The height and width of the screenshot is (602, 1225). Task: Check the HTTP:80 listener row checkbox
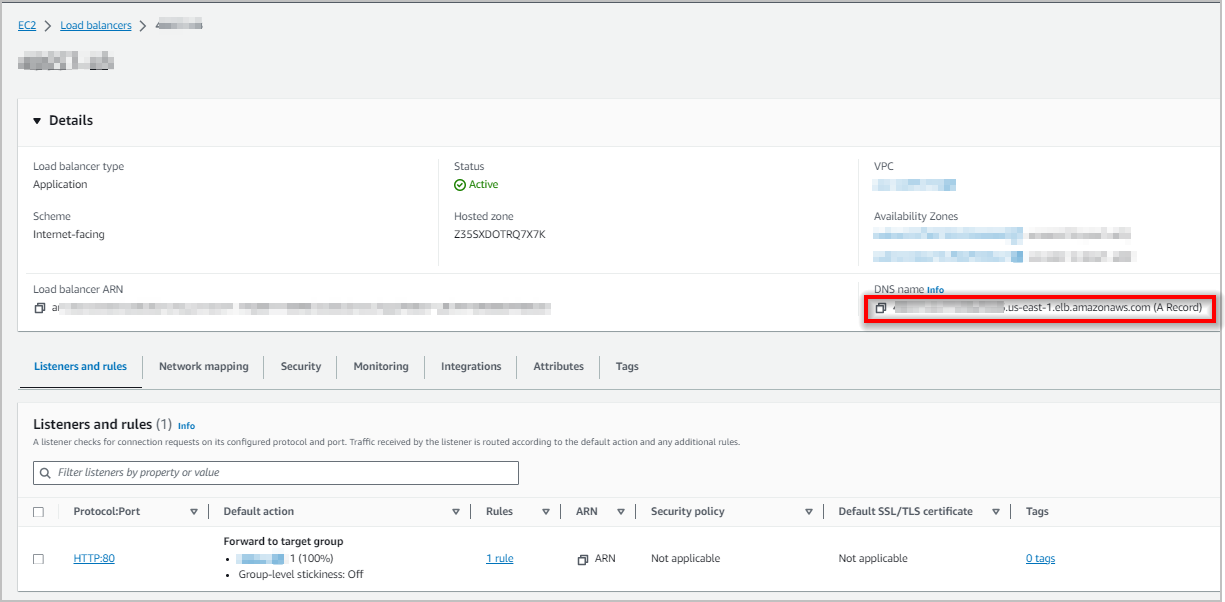pyautogui.click(x=39, y=559)
